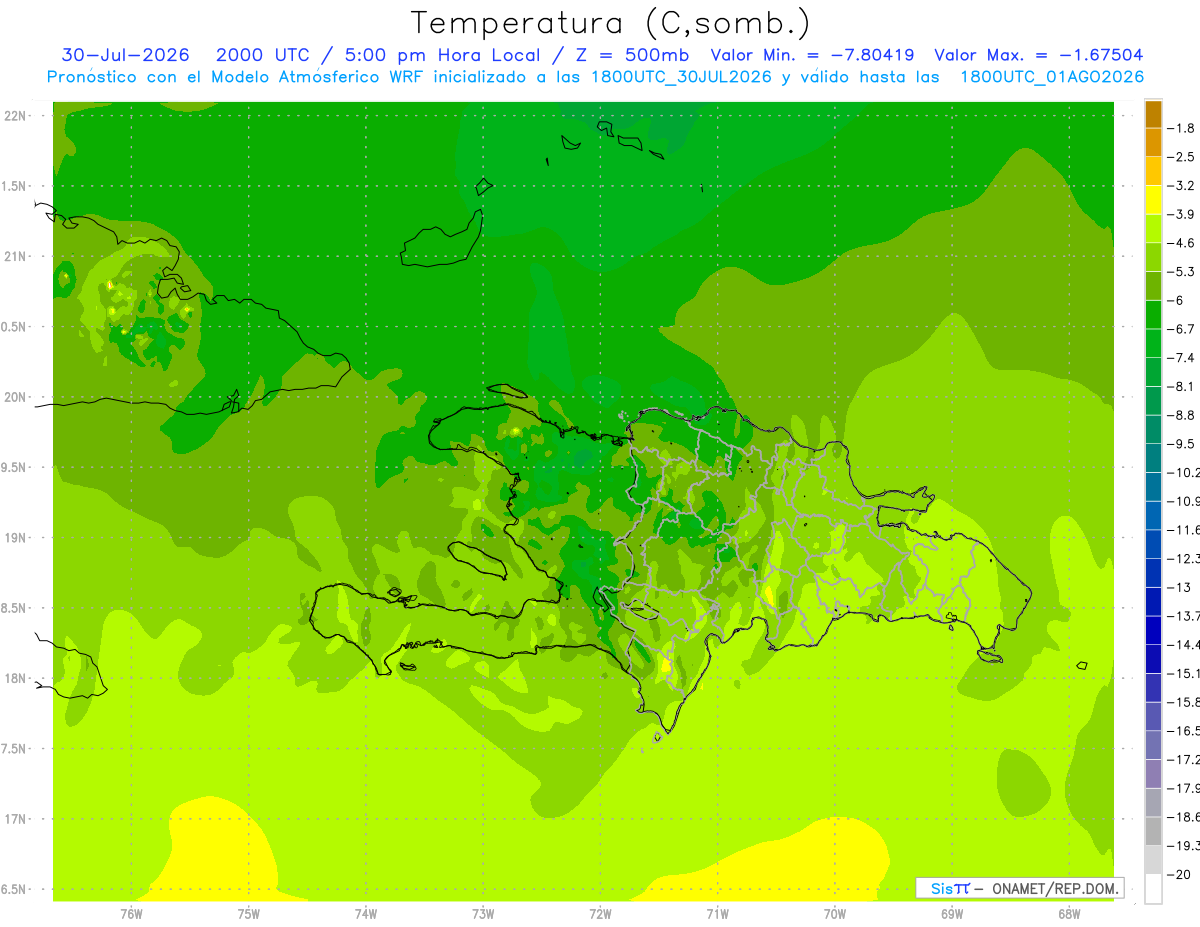This screenshot has height=927, width=1200.
Task: Pick the white swatch below -20
Action: coord(1153,888)
